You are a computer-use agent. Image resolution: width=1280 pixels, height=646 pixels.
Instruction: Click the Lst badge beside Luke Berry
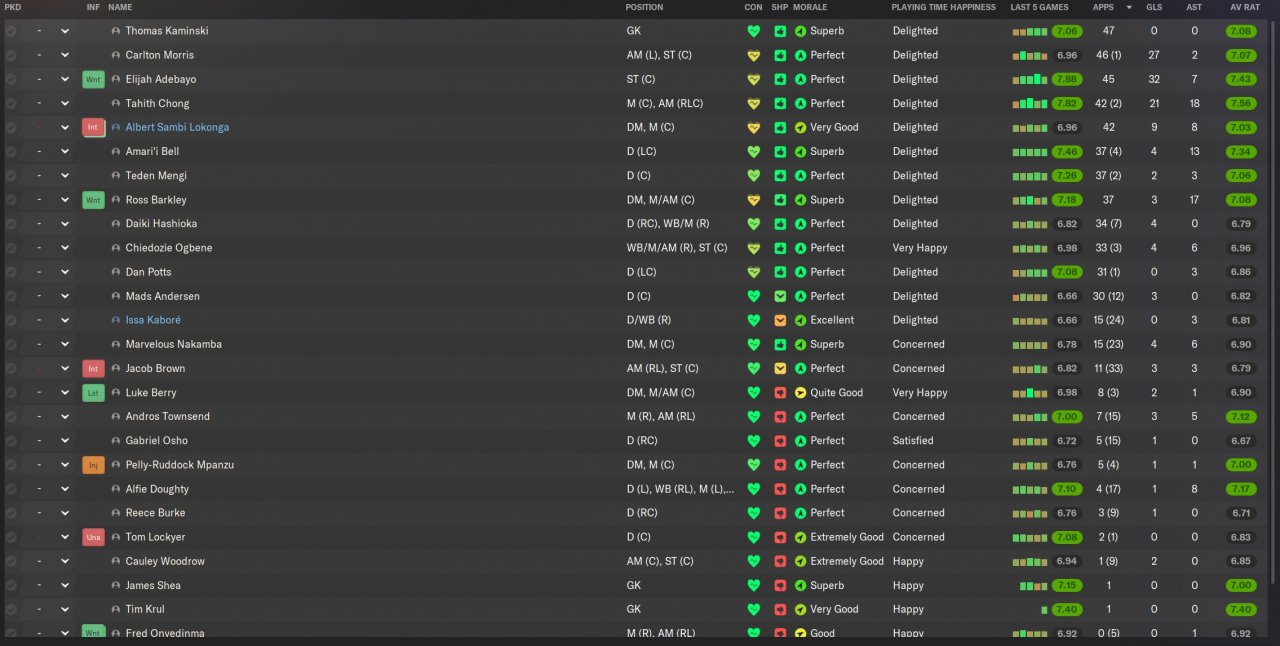point(93,393)
